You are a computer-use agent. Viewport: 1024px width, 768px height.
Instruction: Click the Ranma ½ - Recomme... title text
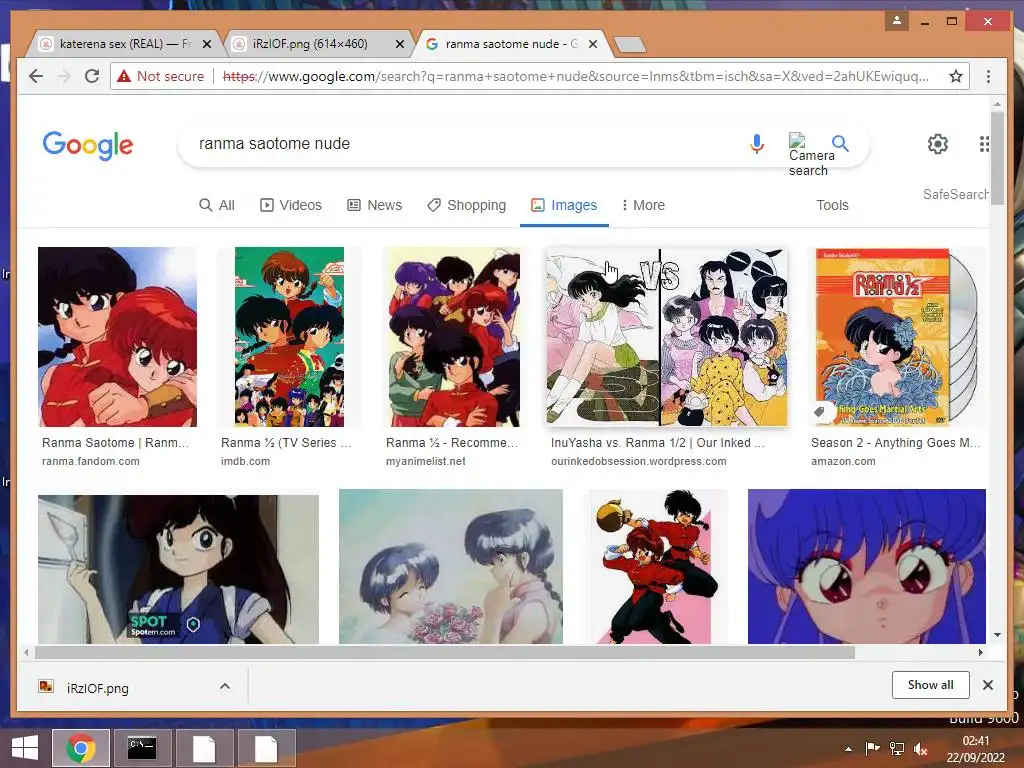click(x=452, y=443)
